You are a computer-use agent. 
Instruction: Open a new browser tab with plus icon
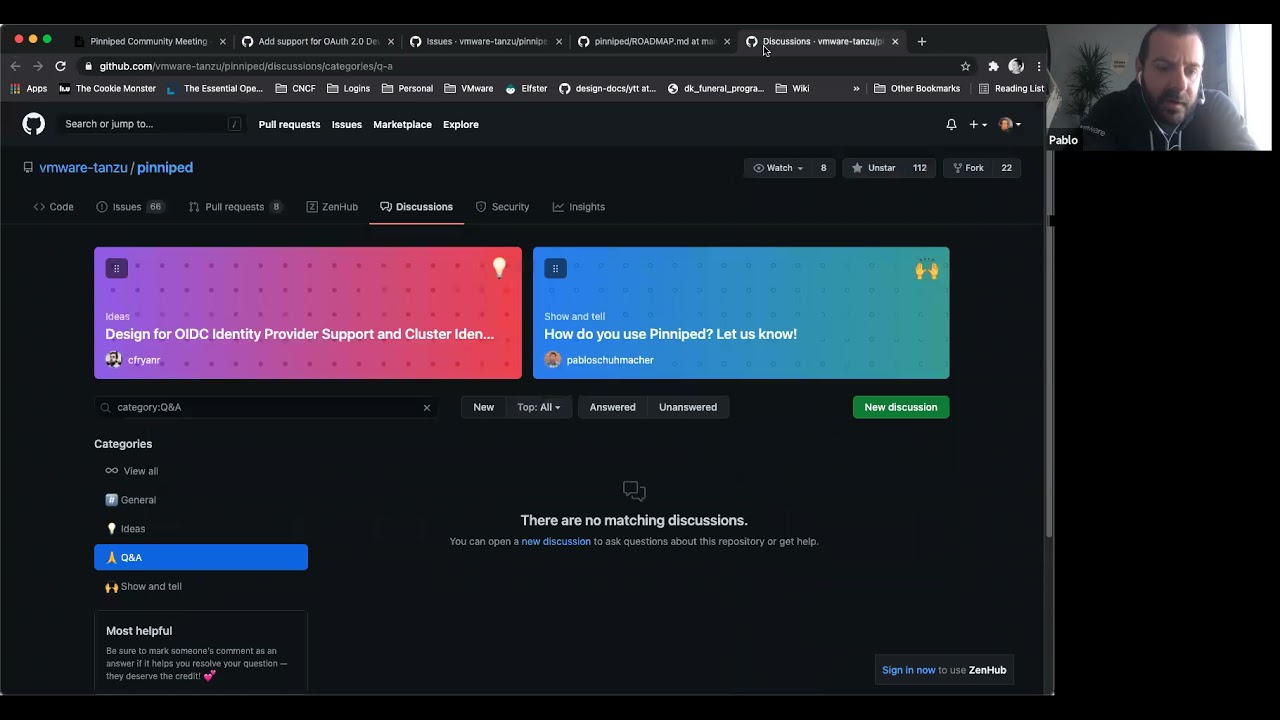click(922, 41)
